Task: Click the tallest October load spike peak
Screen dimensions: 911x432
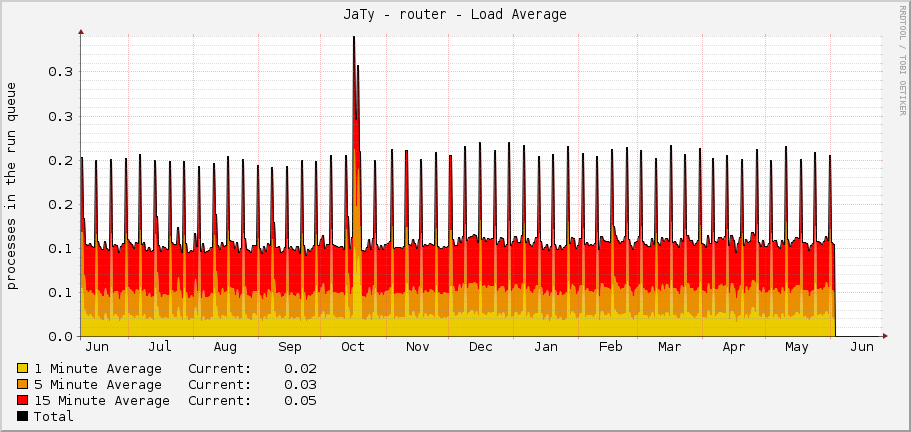Action: (x=354, y=38)
